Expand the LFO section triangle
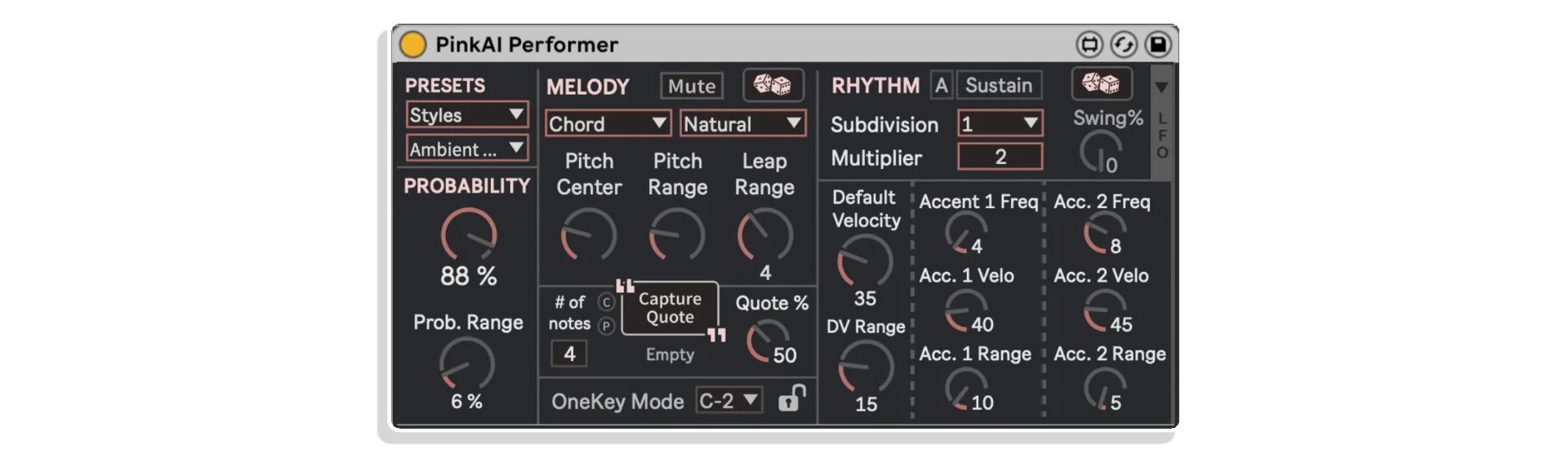Screen dimensions: 1568x450 [1160, 87]
